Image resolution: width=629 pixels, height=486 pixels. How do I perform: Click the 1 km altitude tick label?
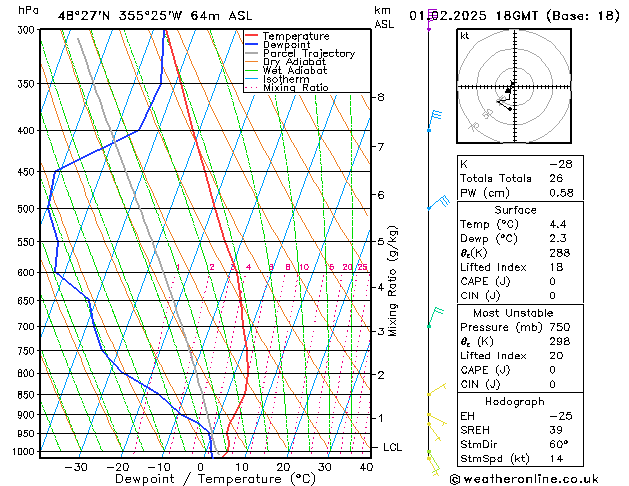pos(381,418)
